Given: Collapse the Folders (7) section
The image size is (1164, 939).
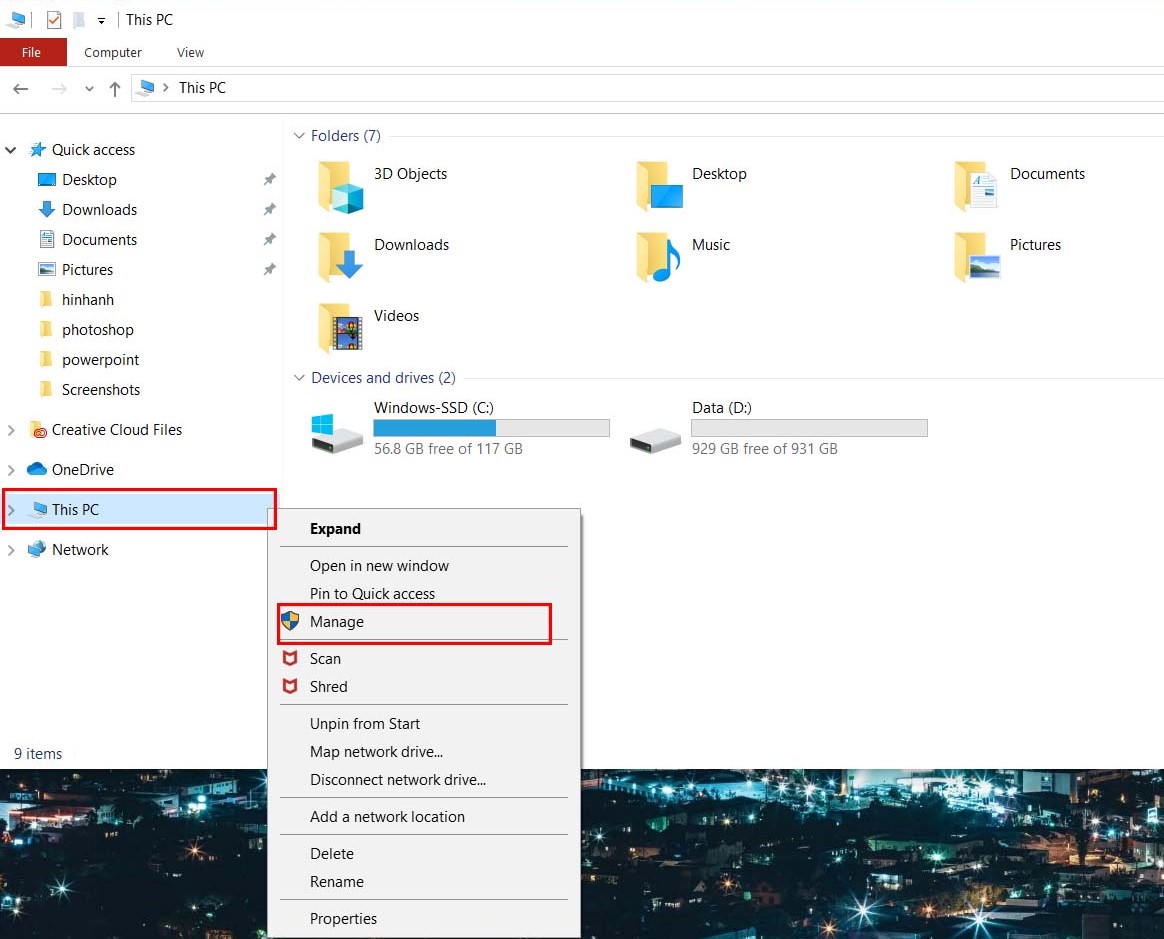Looking at the screenshot, I should coord(299,135).
